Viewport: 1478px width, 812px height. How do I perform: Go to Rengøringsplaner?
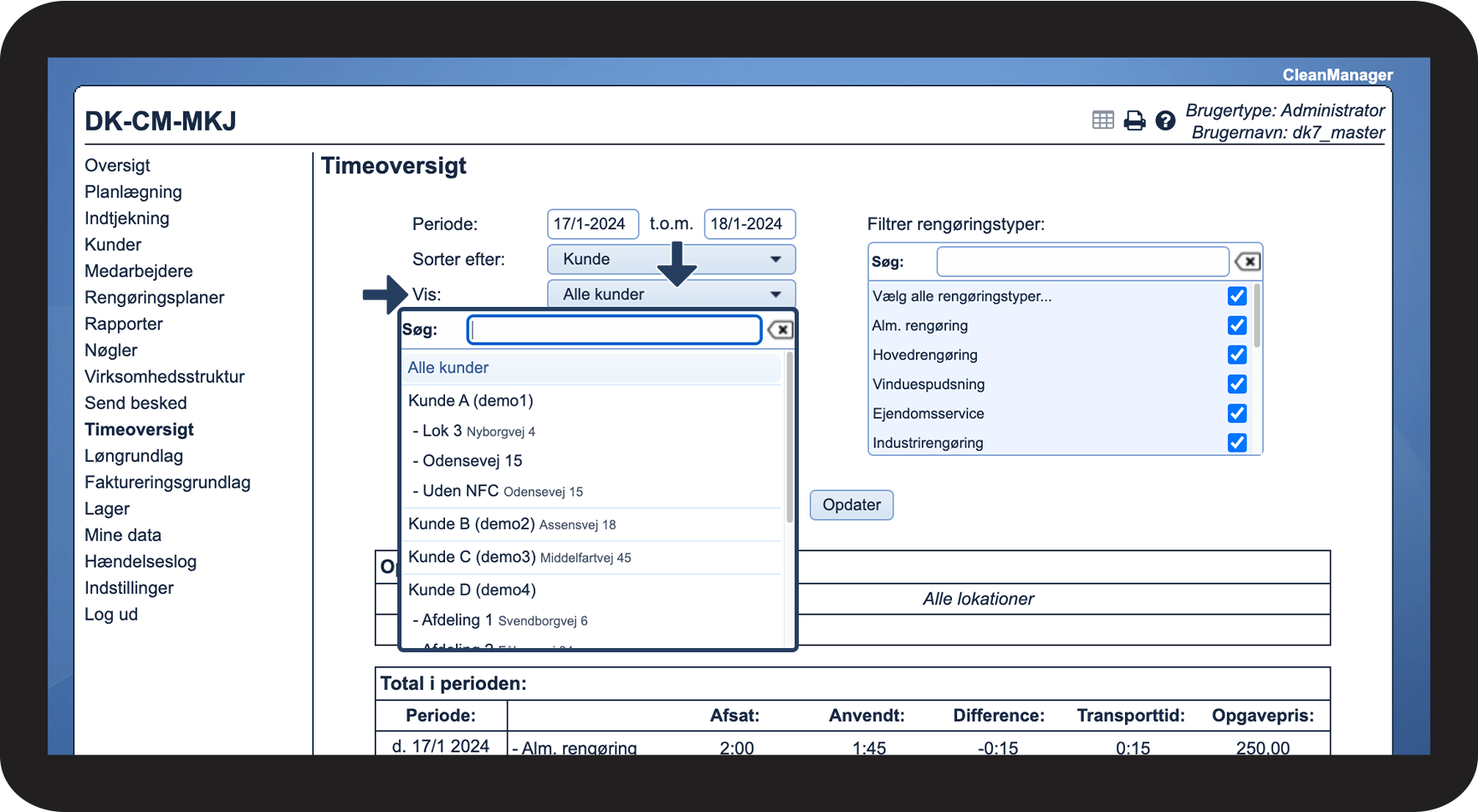pos(154,298)
